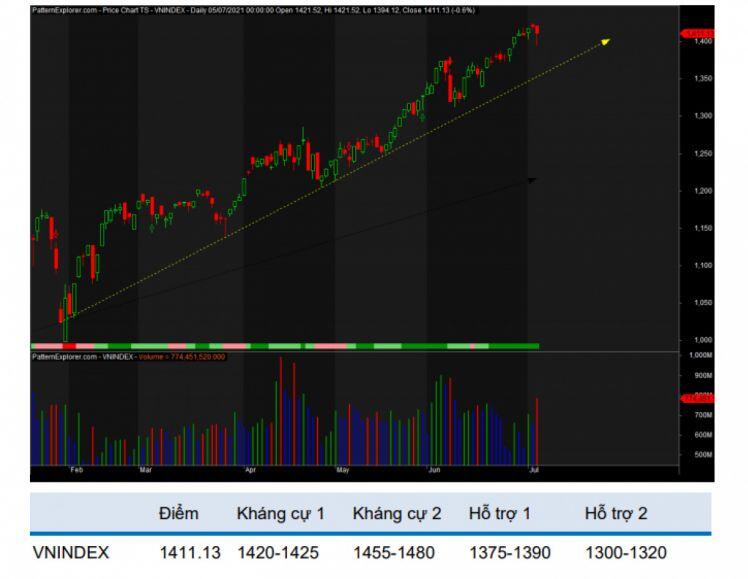Click the green-red color ribbon under chart
This screenshot has width=748, height=579.
285,346
